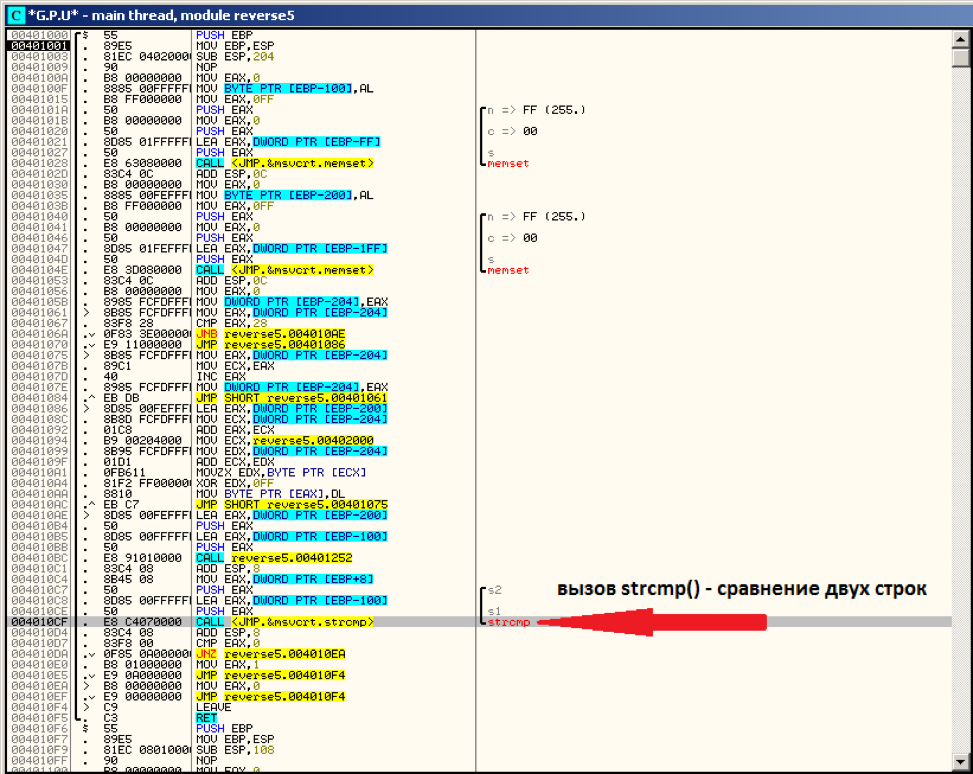Select LEA EAX,DWORD PTR [EBP-FF] instruction
The width and height of the screenshot is (973, 774).
point(289,142)
